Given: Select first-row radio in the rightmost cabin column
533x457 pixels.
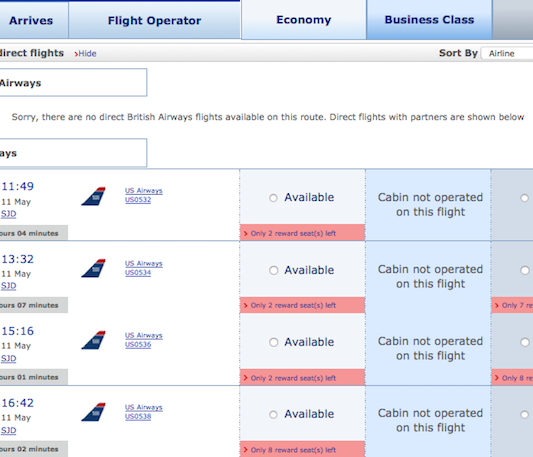Looking at the screenshot, I should coord(525,198).
